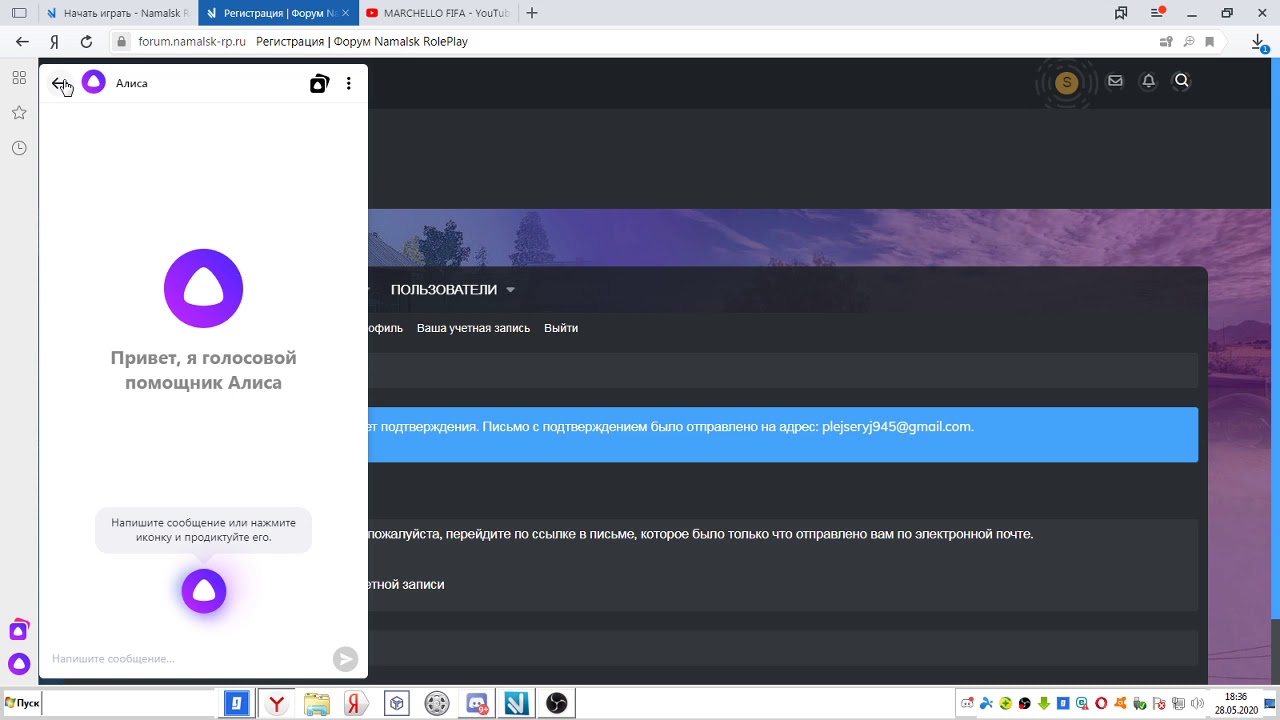Image resolution: width=1280 pixels, height=720 pixels.
Task: Switch to the 'MARCHELLO FIFA - YouTube' tab
Action: click(x=438, y=13)
